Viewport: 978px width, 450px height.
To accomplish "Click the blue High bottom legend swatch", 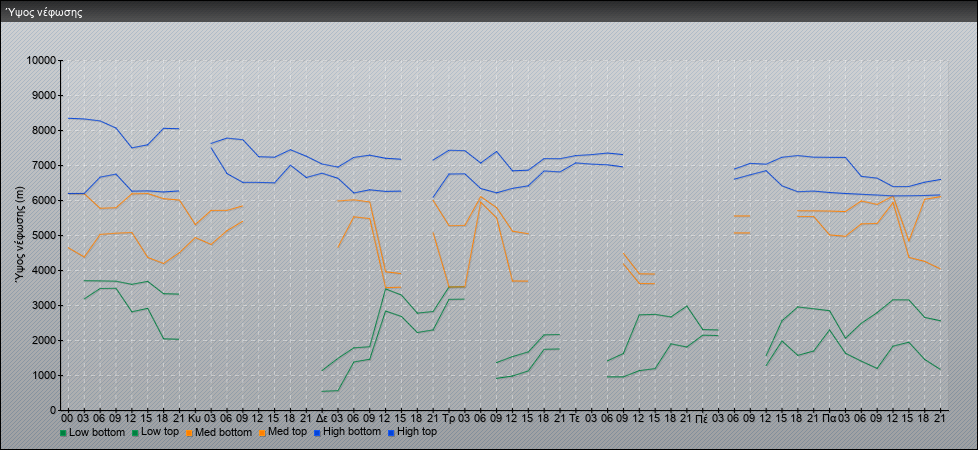I will point(316,432).
